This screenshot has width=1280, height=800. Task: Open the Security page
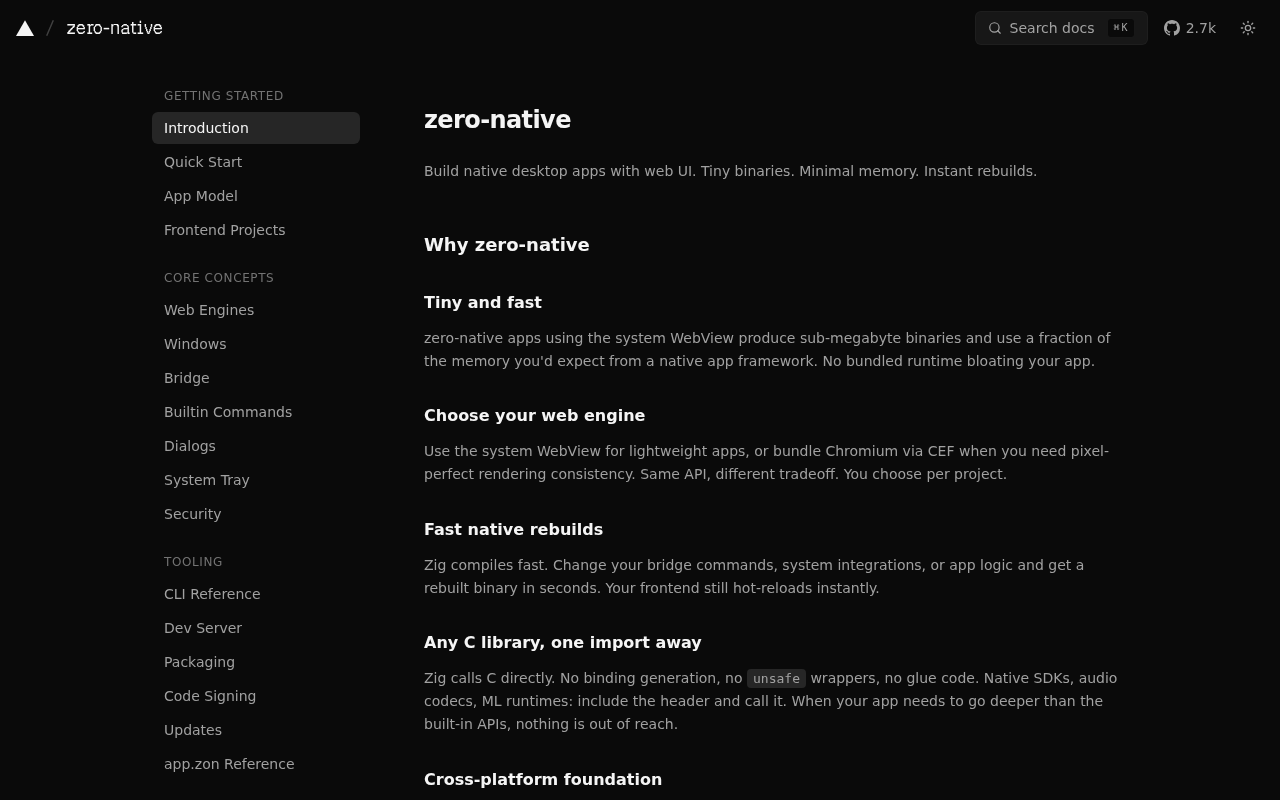point(256,514)
